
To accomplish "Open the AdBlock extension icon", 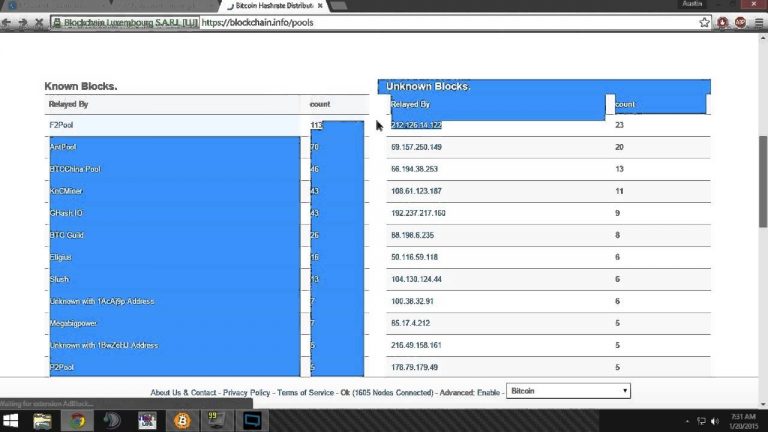I will pos(740,23).
